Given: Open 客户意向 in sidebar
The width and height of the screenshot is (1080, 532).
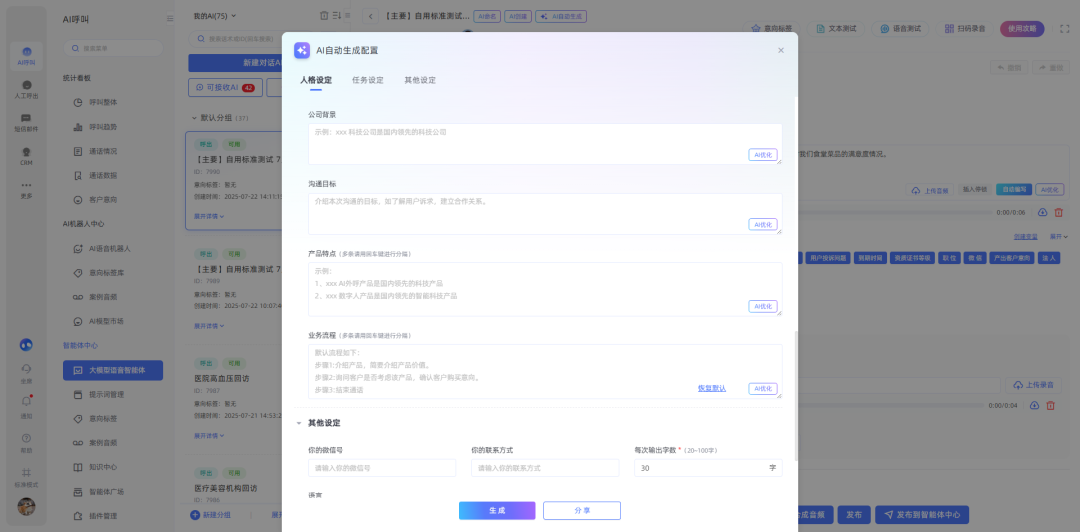Looking at the screenshot, I should point(103,200).
